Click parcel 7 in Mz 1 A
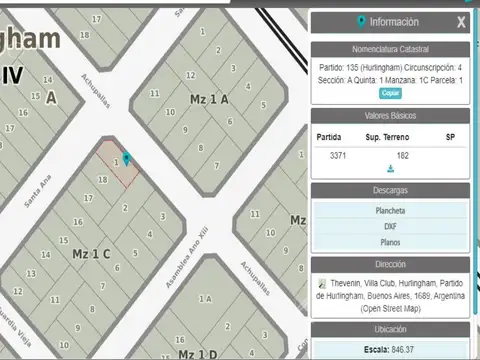 click(x=217, y=166)
